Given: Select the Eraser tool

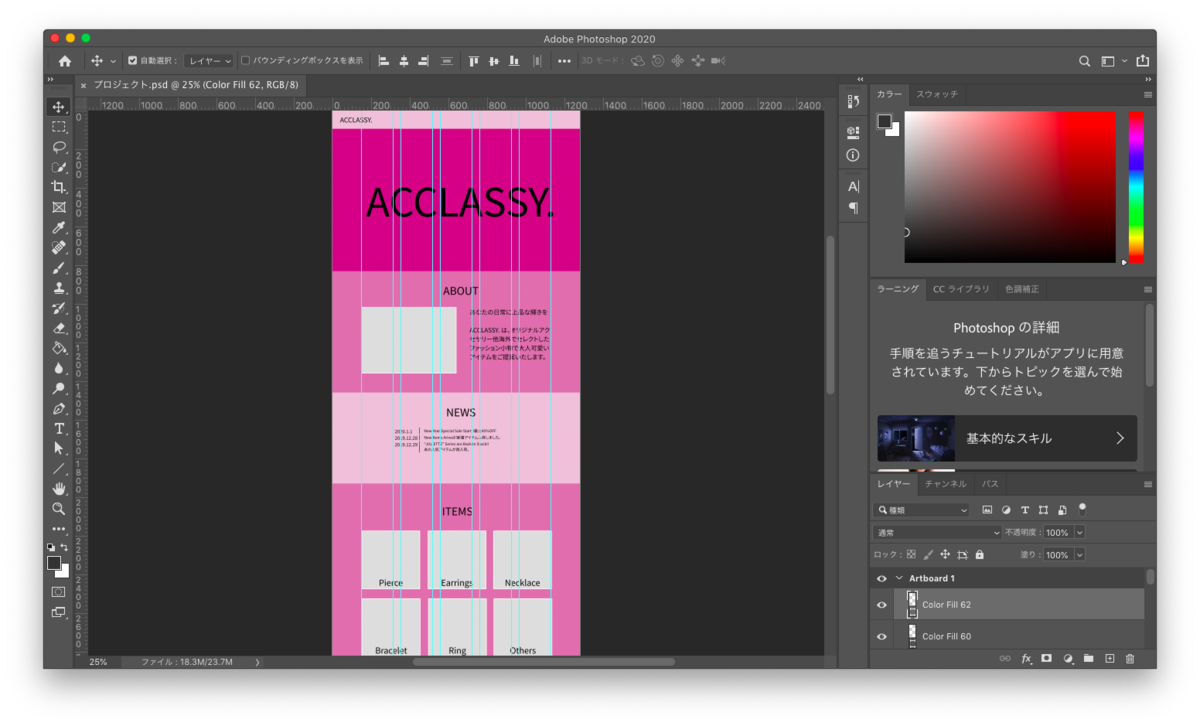Looking at the screenshot, I should pyautogui.click(x=59, y=328).
